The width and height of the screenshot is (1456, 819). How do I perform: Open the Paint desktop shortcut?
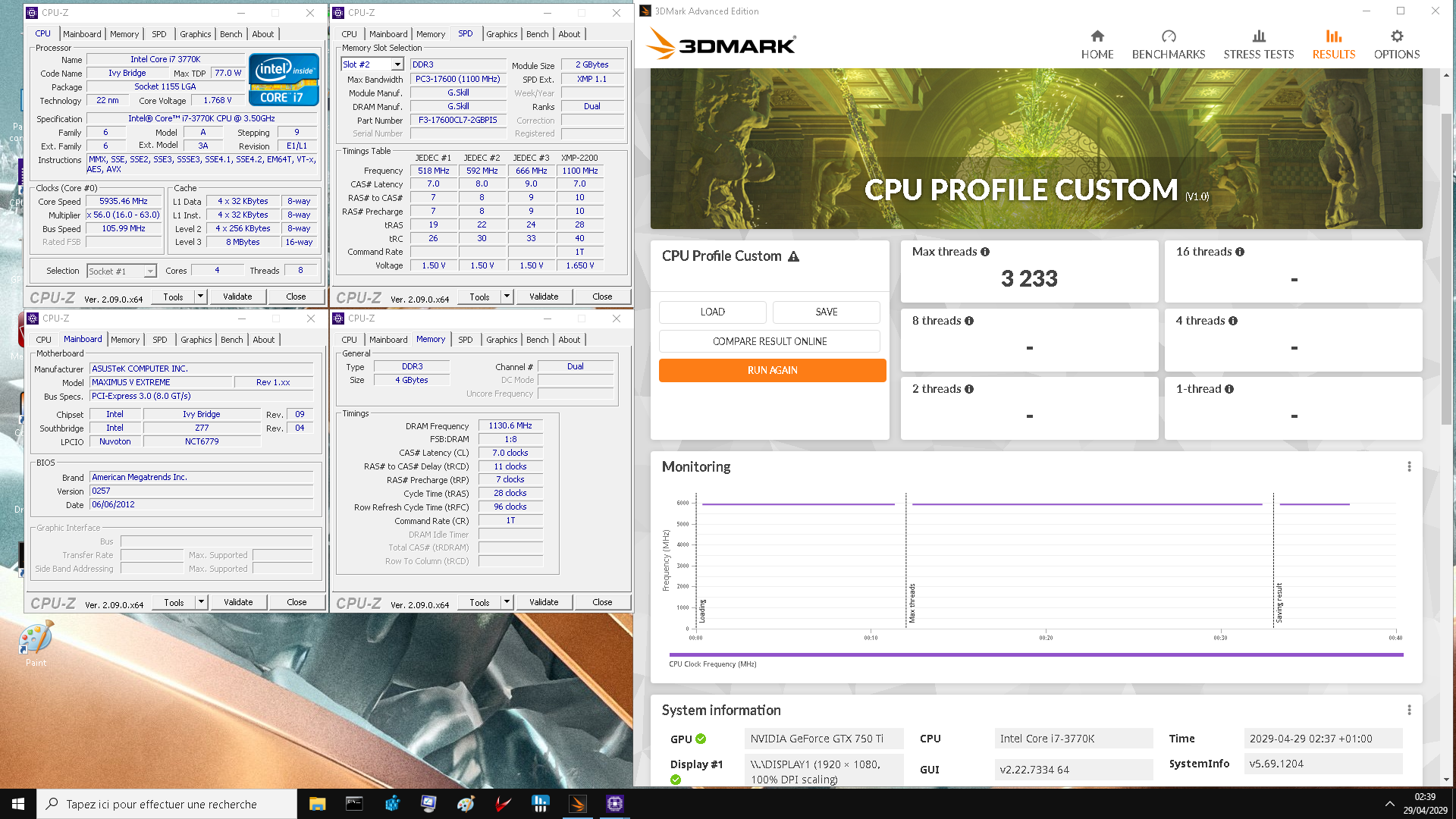click(x=36, y=644)
